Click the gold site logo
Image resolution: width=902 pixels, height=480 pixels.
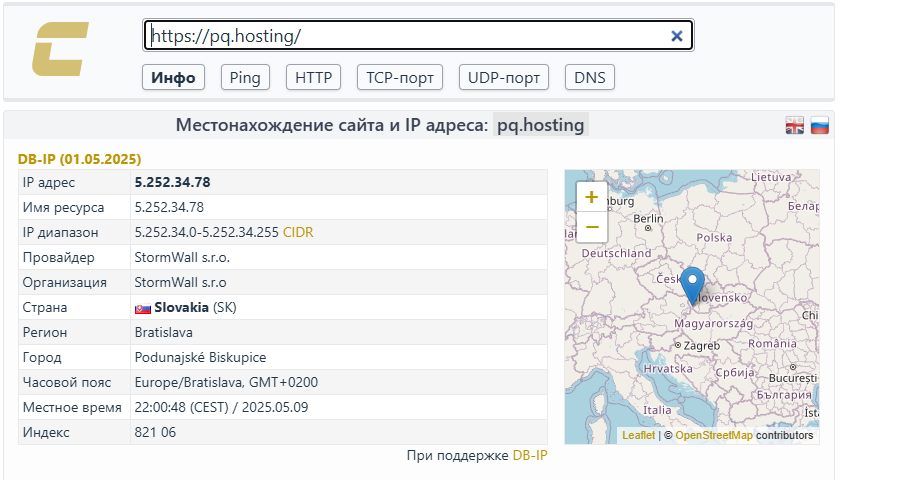coord(60,49)
